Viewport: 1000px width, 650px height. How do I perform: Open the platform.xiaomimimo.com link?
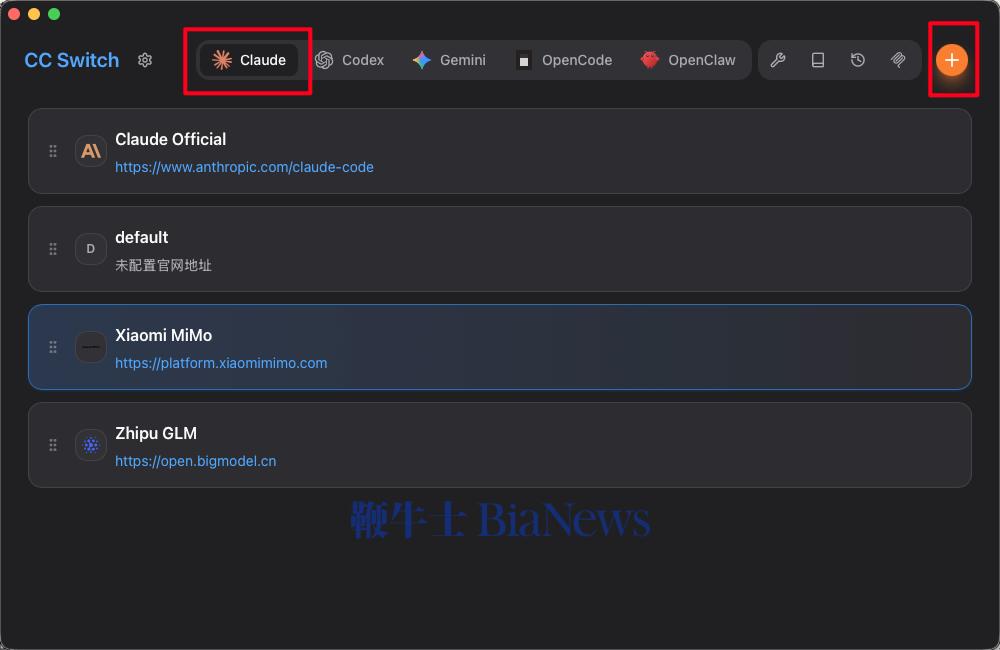222,363
